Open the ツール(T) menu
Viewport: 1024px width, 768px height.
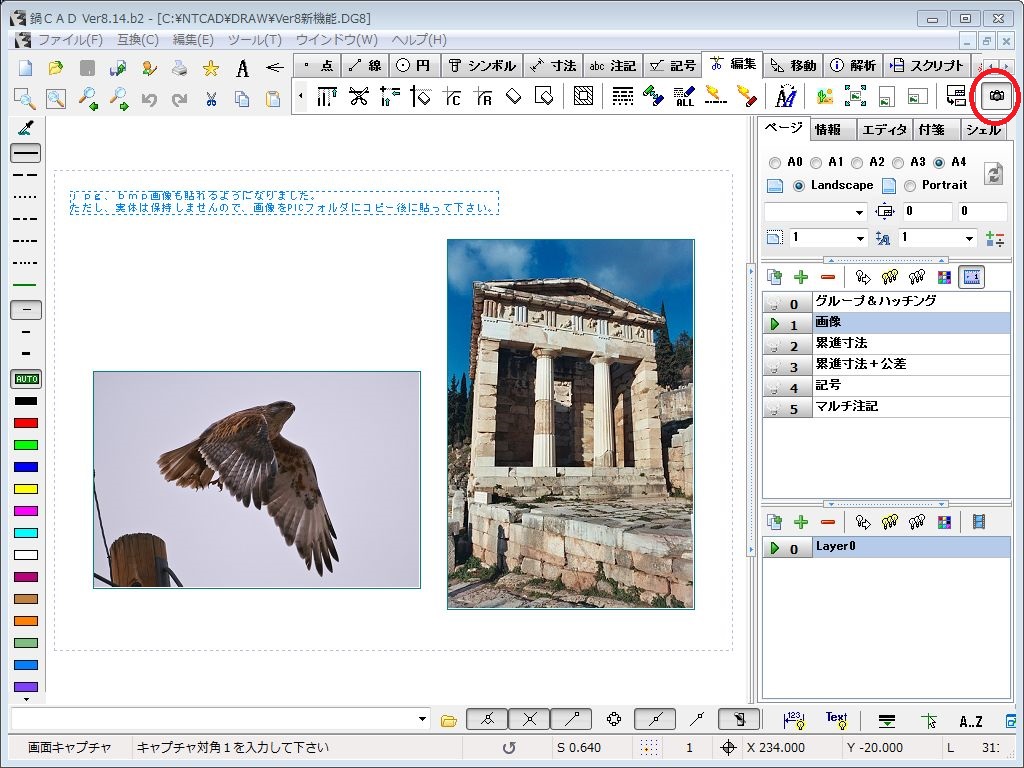(254, 40)
